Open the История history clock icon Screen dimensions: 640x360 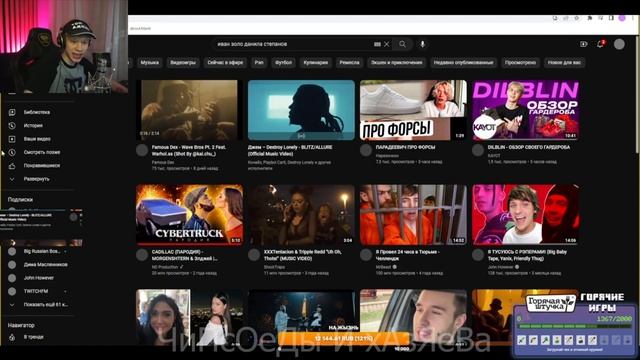tap(12, 126)
